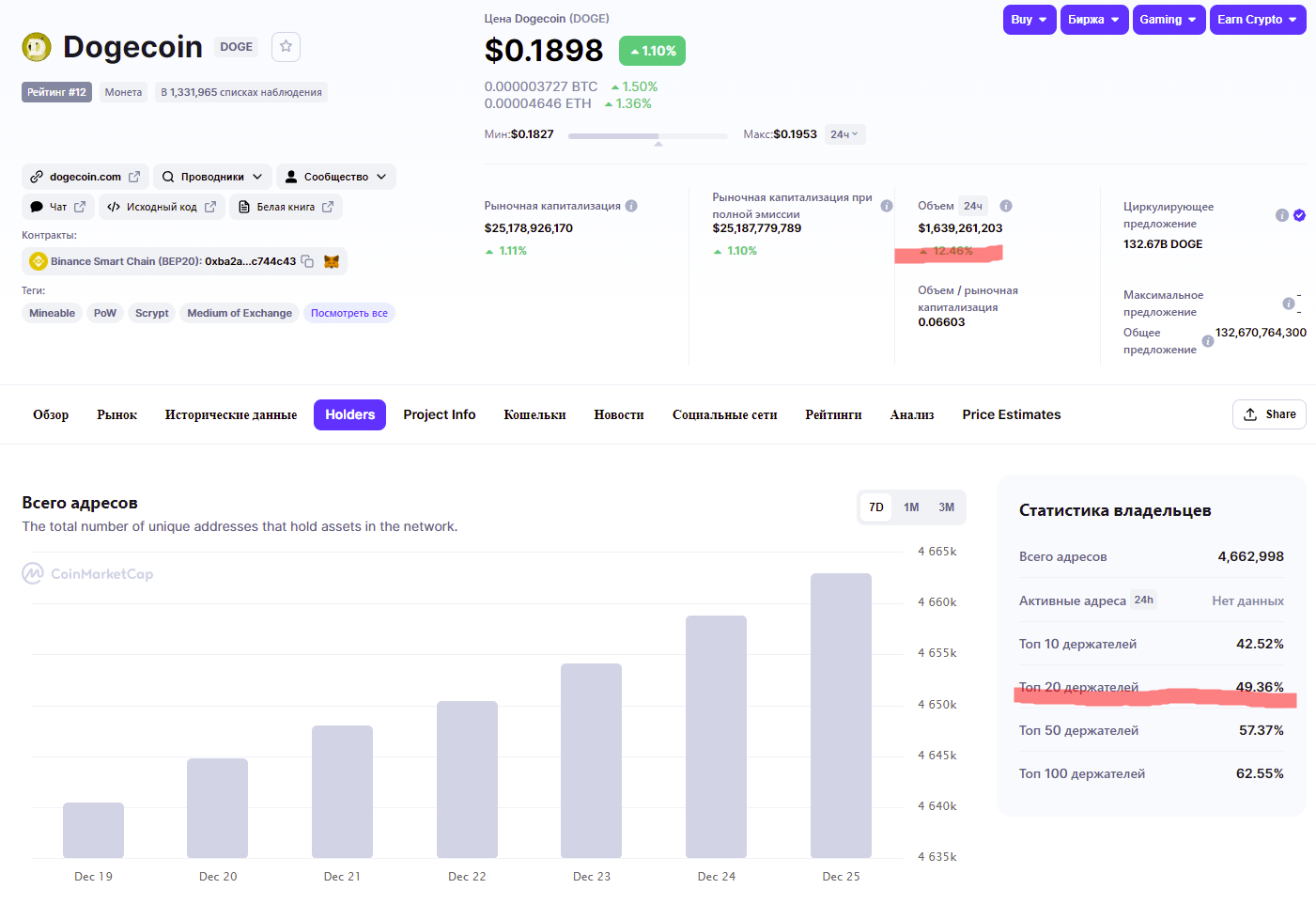The height and width of the screenshot is (920, 1316).
Task: Switch to the Исторические данные tab
Action: pos(231,414)
